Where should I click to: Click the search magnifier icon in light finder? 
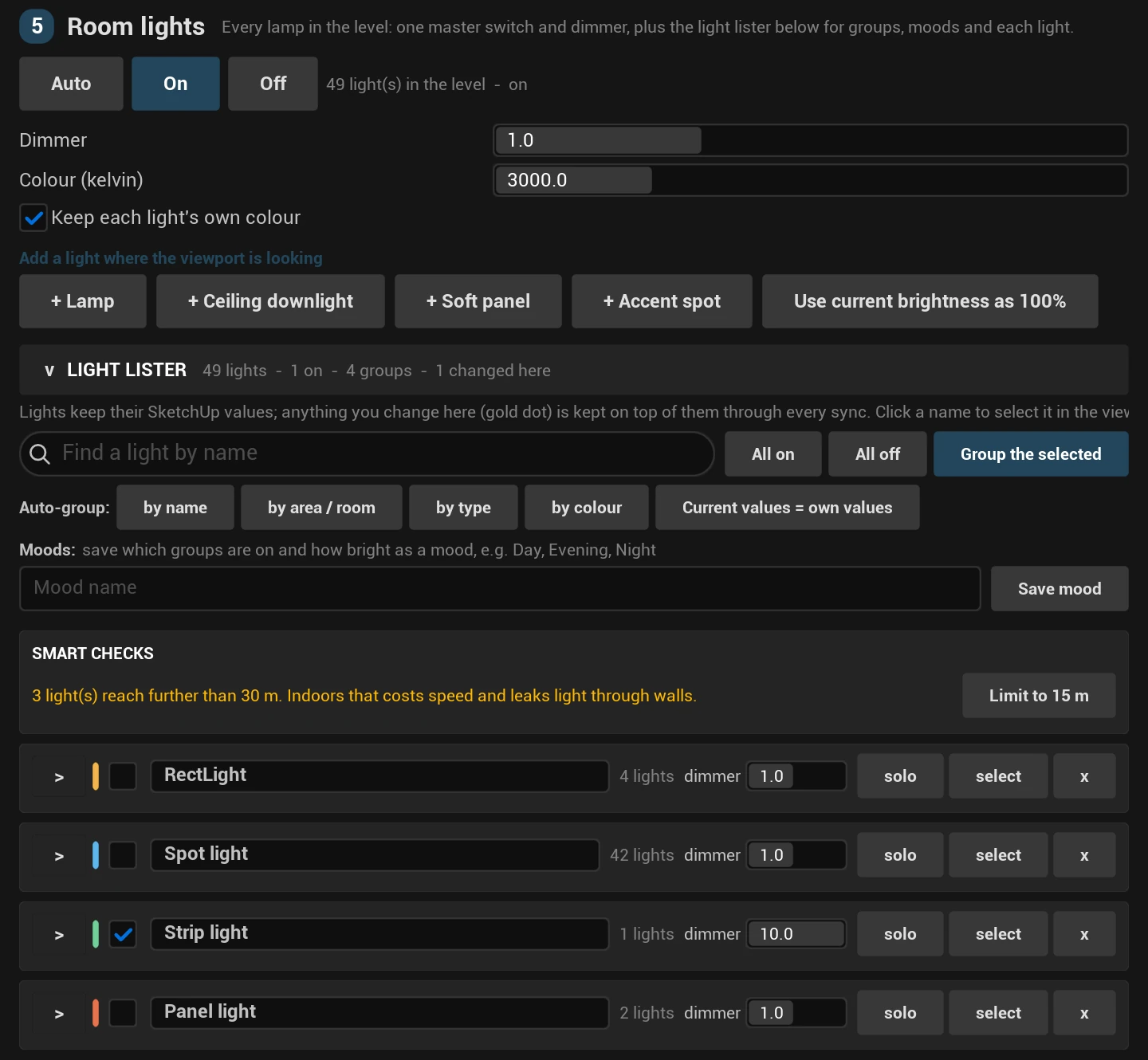(40, 453)
